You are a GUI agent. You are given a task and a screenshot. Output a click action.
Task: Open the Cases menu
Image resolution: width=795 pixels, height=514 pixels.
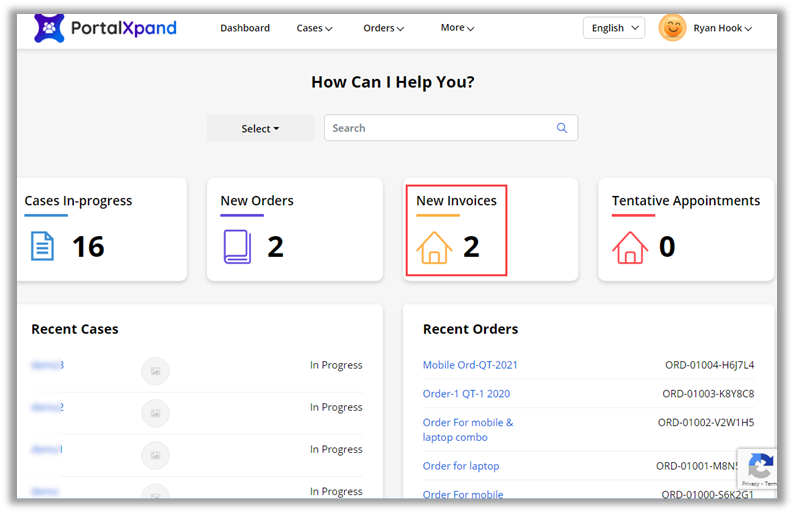[314, 28]
